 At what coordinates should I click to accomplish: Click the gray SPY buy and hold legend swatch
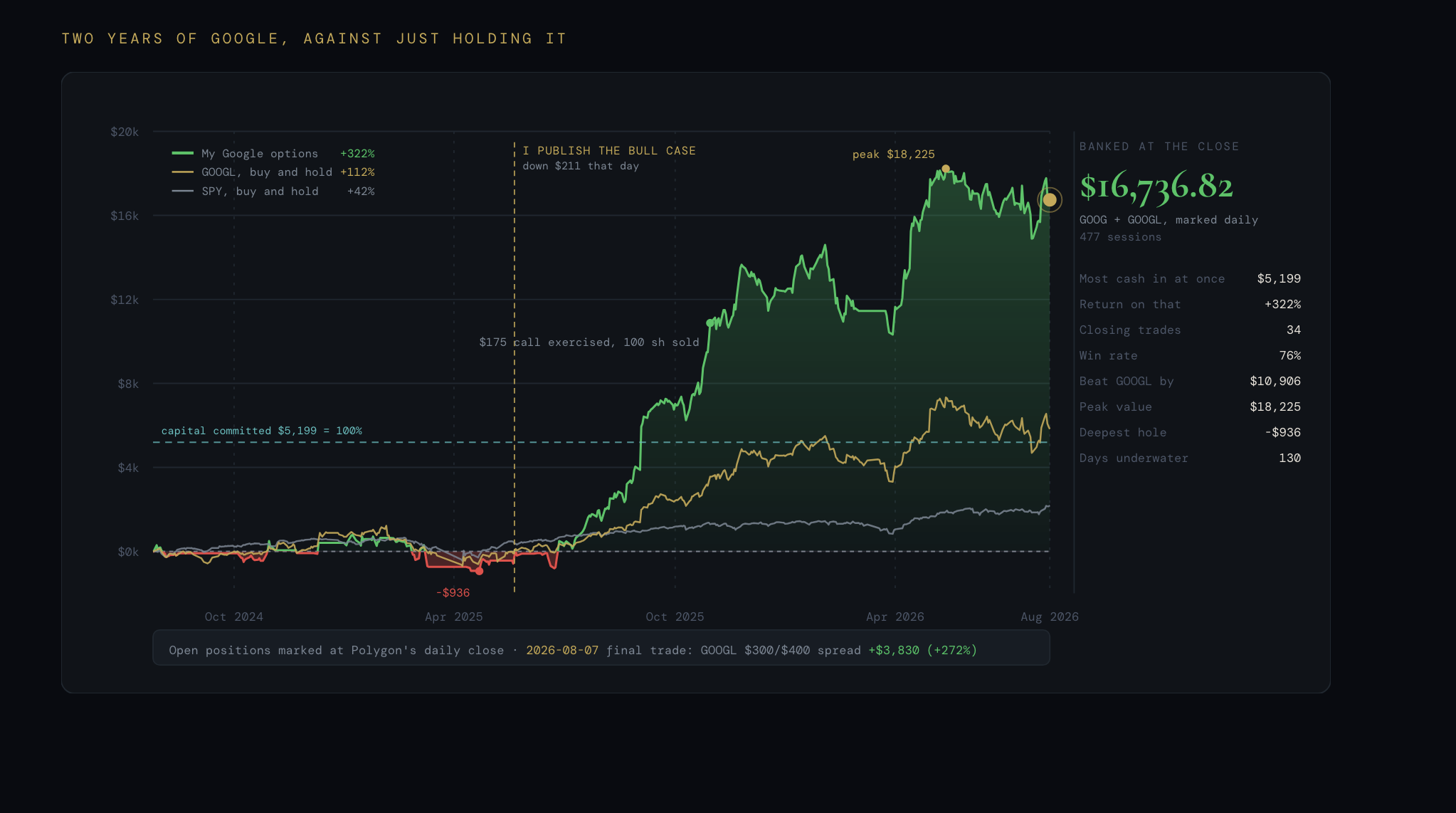tap(182, 191)
